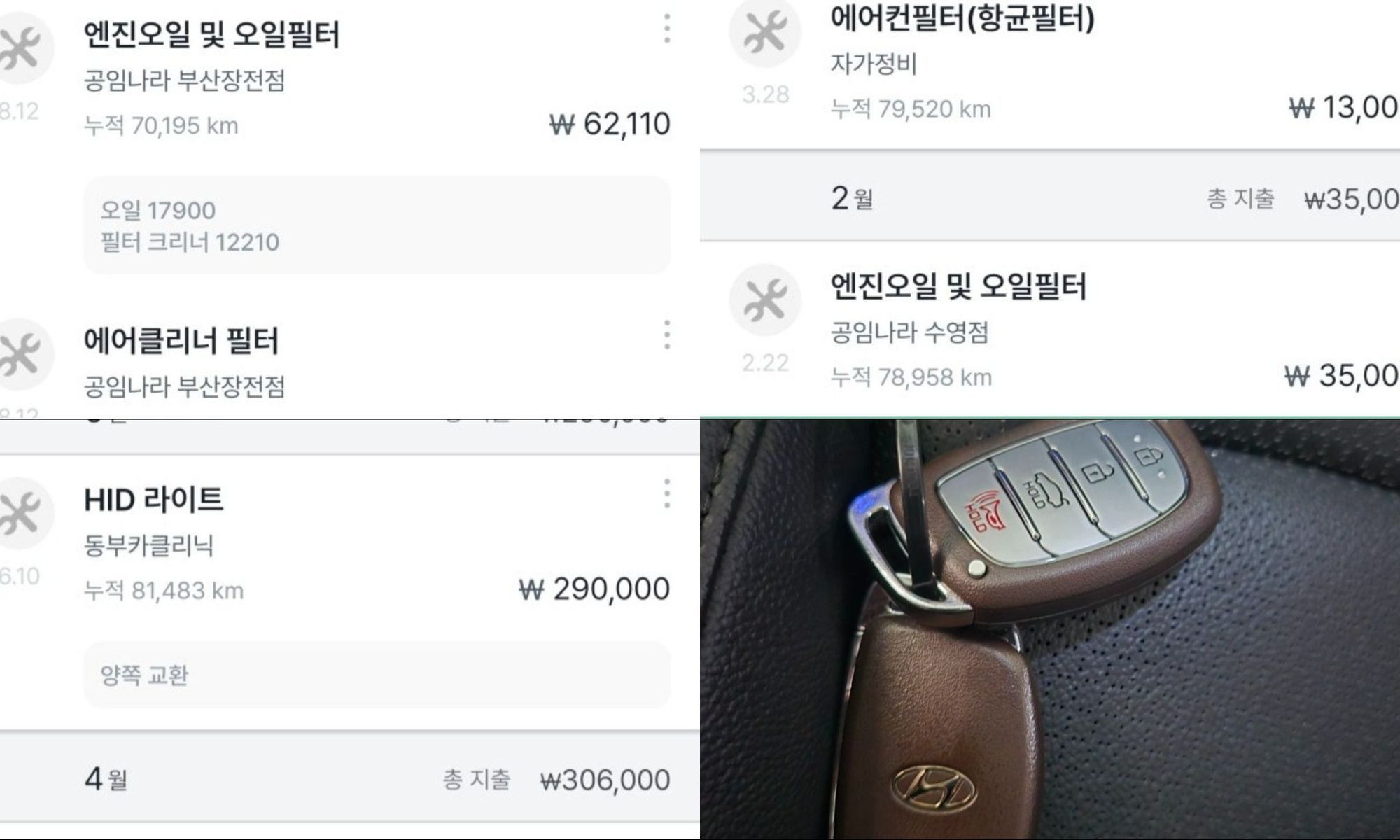Click the 양쪽 교환 memo box
The height and width of the screenshot is (840, 1400).
tap(377, 675)
